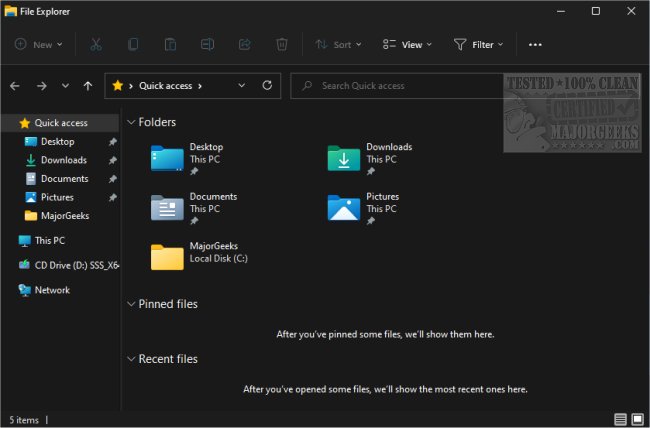Screen dimensions: 650x428
Task: Open the Filter dropdown menu
Action: (478, 44)
